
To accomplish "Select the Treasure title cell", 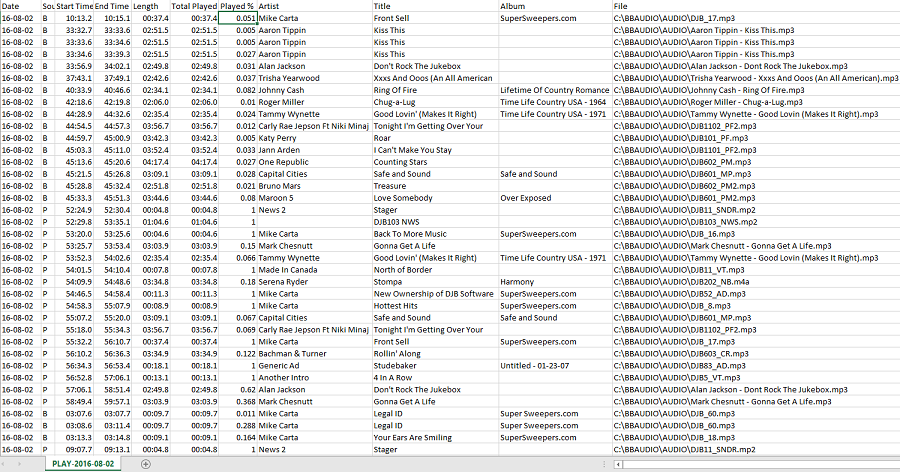I will pyautogui.click(x=435, y=186).
